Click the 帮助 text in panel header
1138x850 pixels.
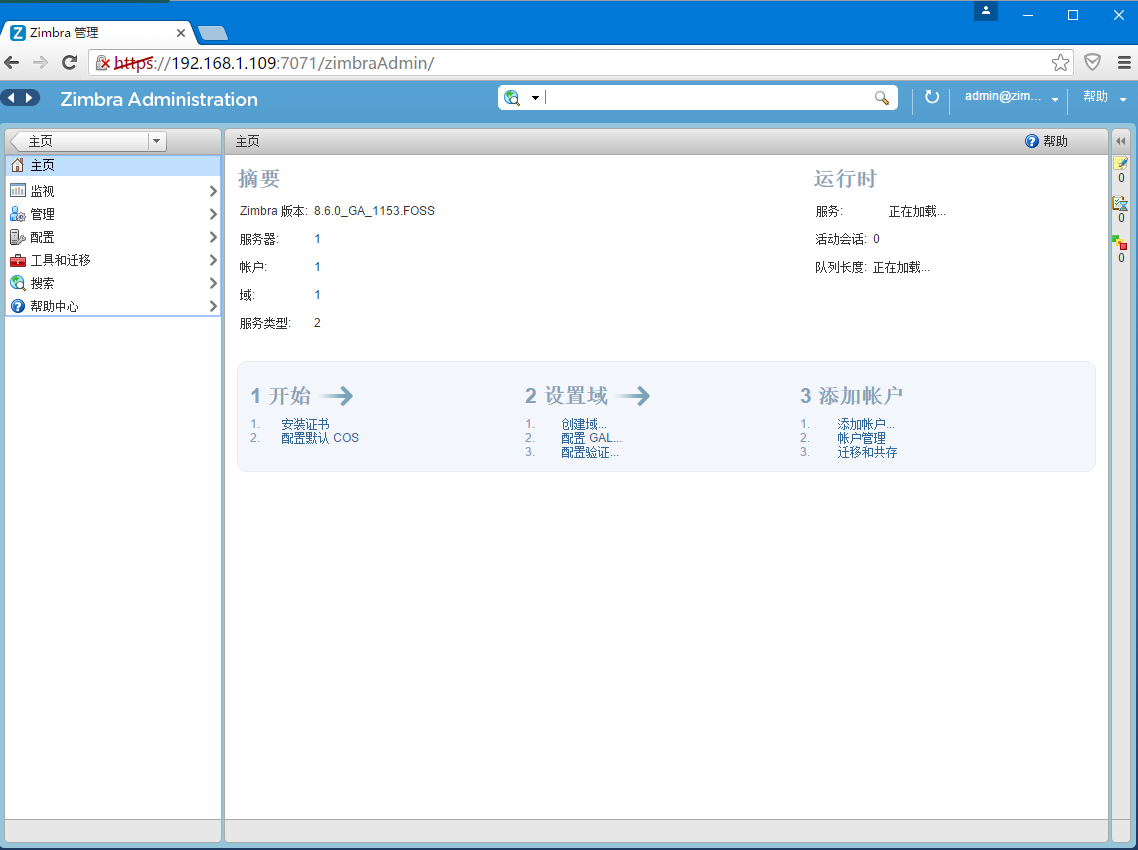click(1055, 141)
